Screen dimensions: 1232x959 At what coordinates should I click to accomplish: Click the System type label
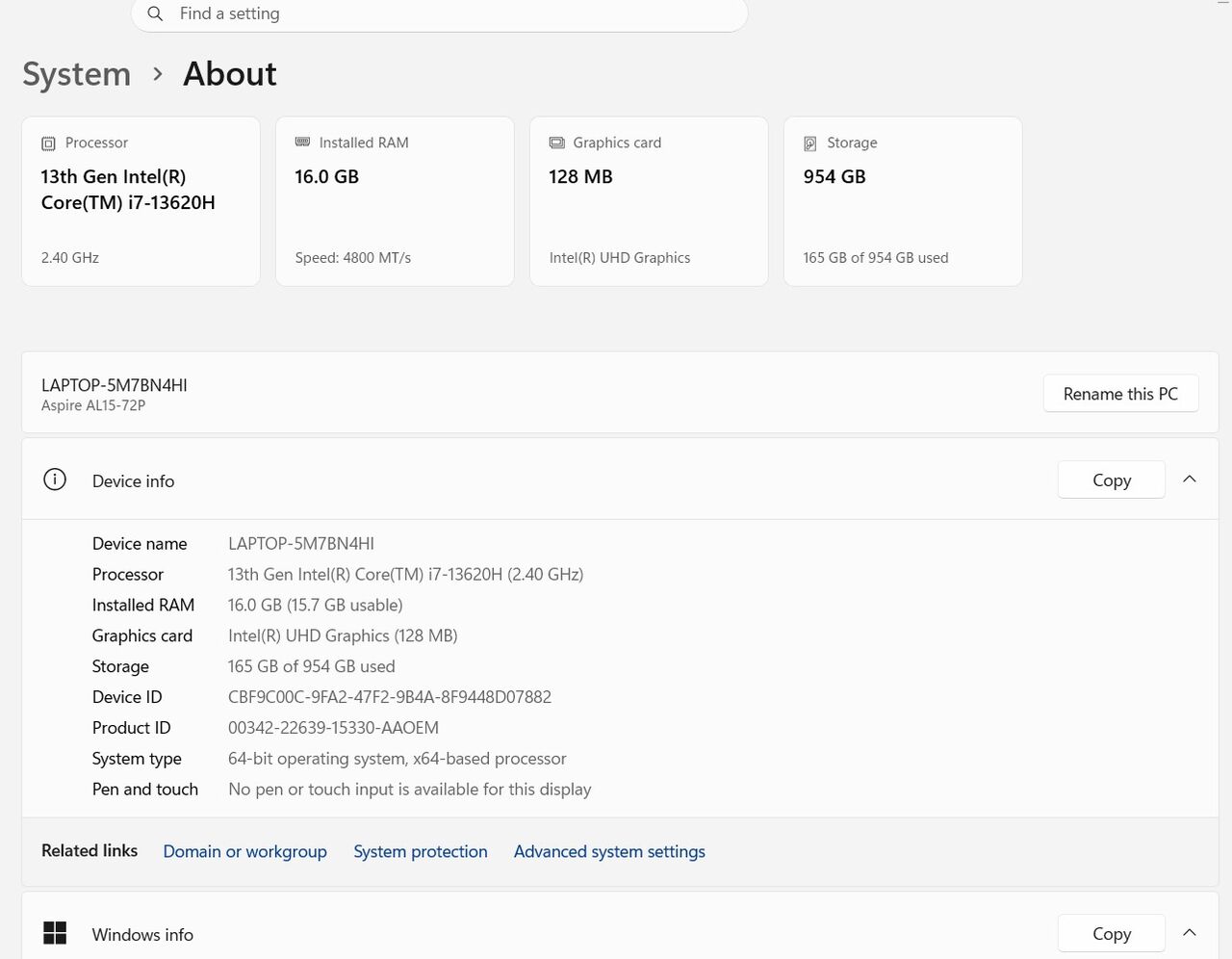coord(137,759)
